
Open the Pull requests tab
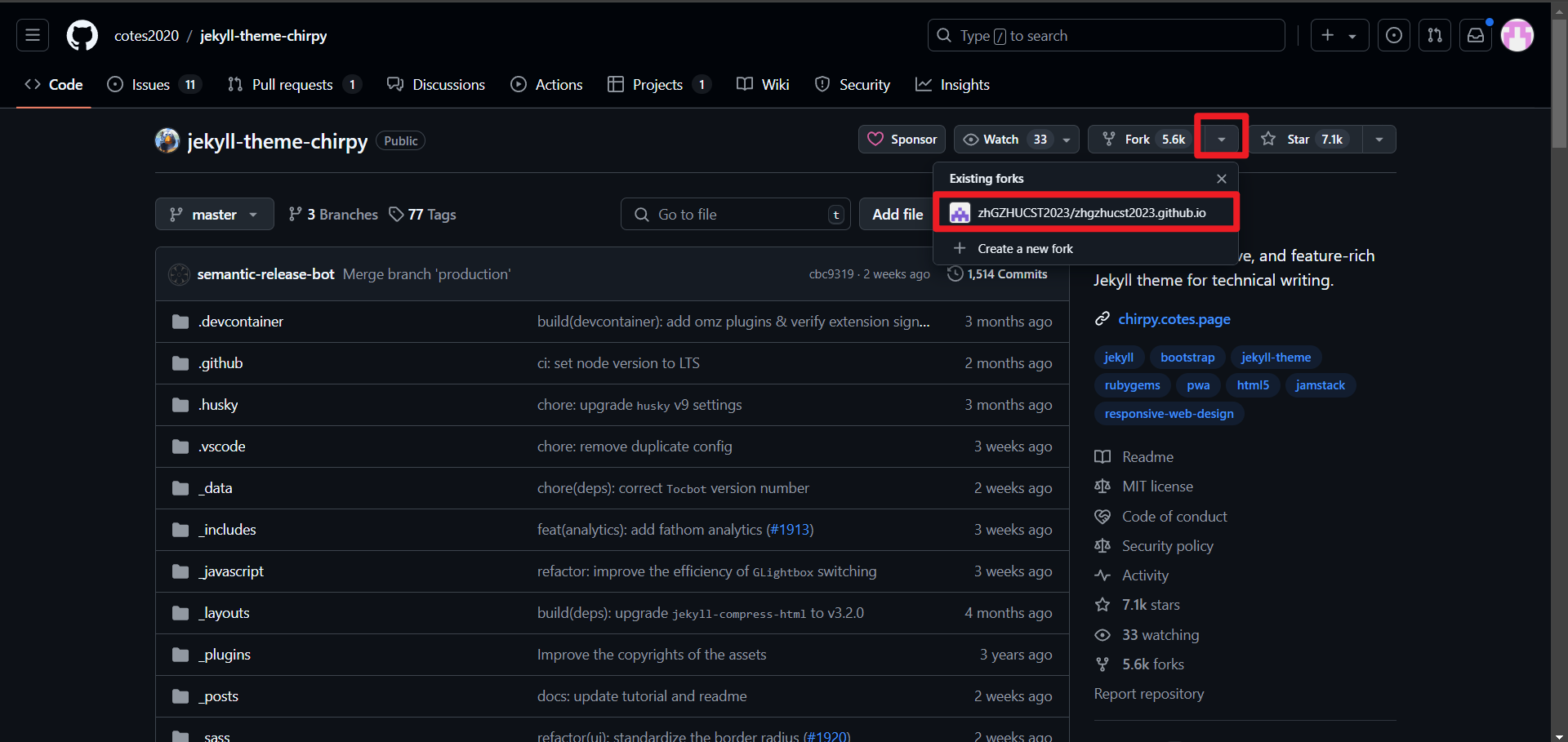click(295, 85)
